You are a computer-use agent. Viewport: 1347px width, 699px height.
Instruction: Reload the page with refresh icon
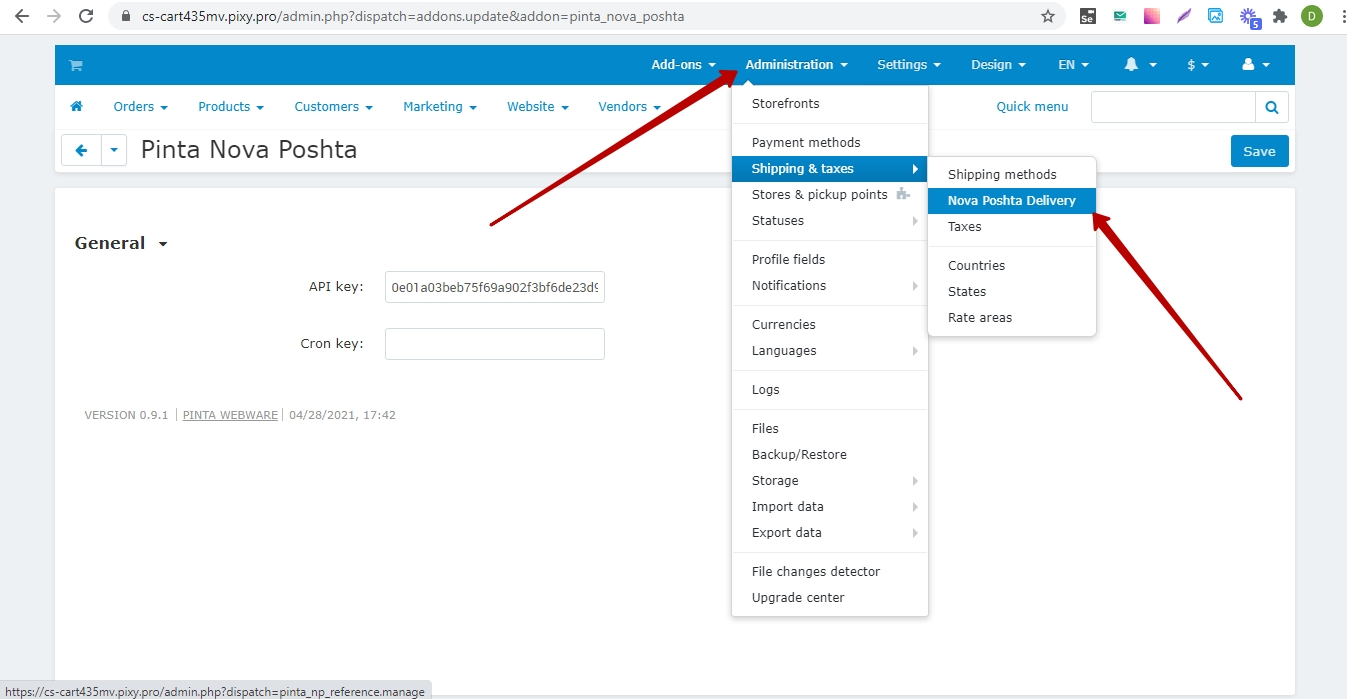pos(86,16)
